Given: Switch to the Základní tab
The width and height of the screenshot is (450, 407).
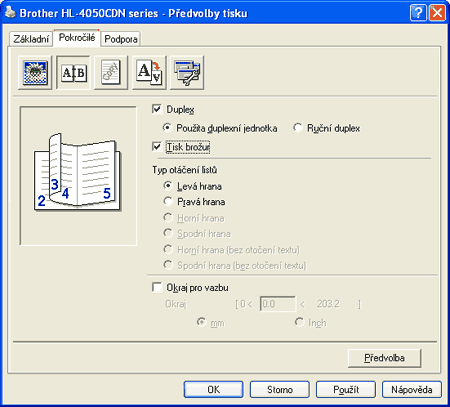Looking at the screenshot, I should [31, 39].
